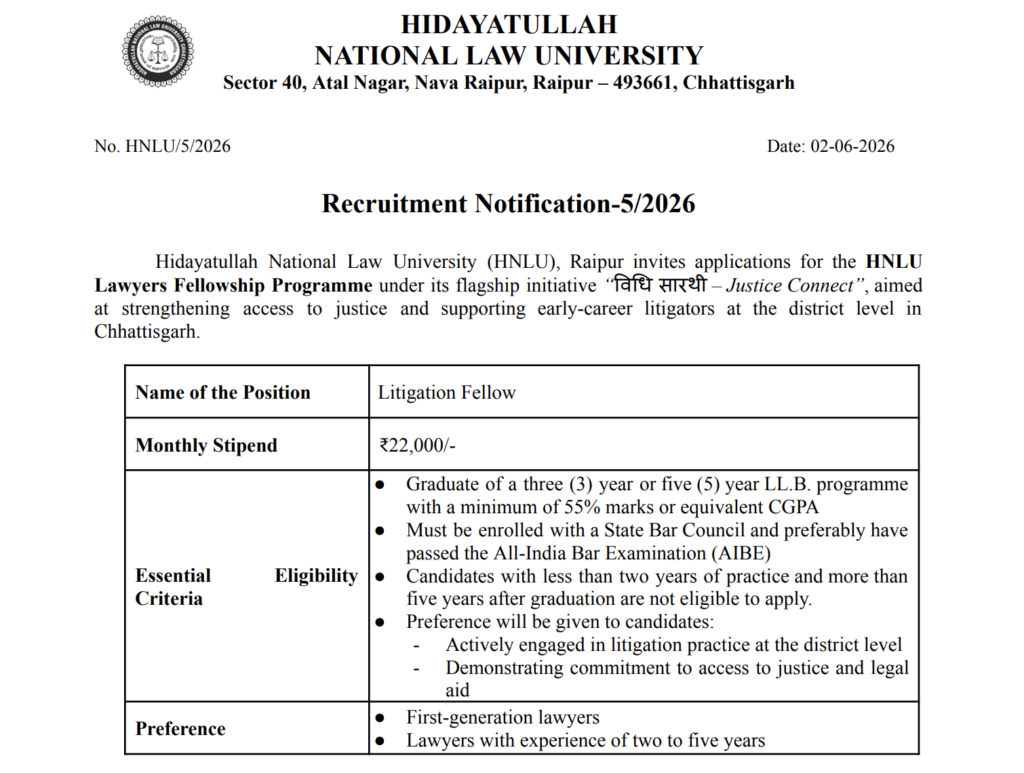This screenshot has height=773, width=1024.
Task: Click 'Recruitment Notification-5/2026' title
Action: click(x=509, y=204)
